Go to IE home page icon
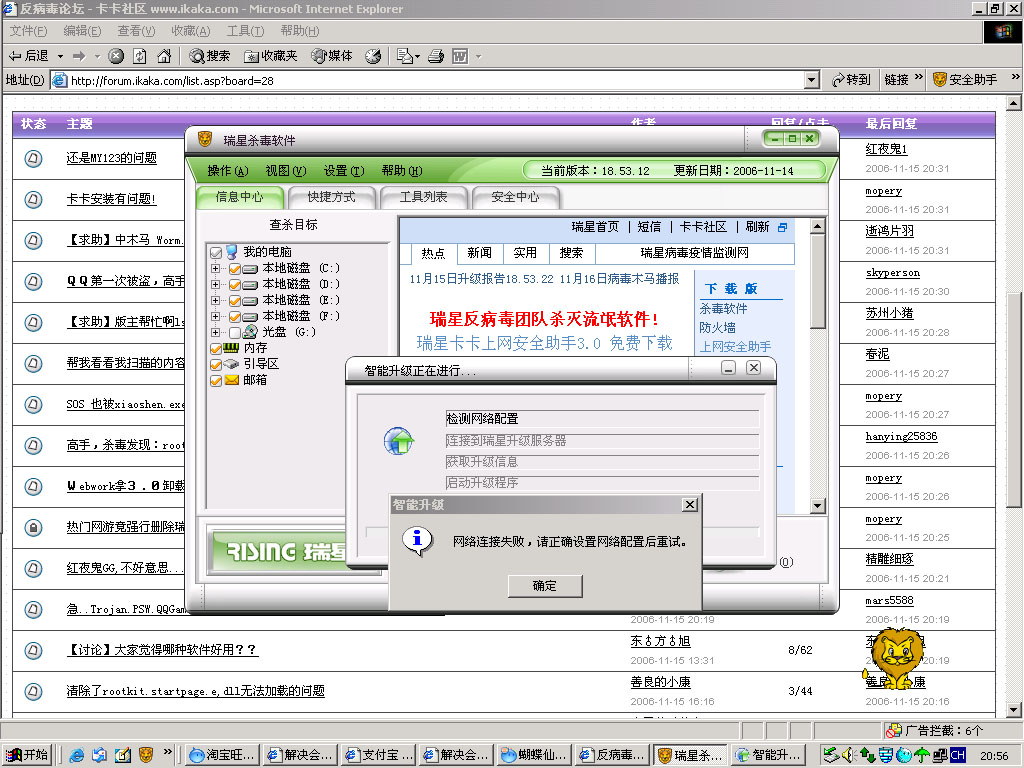The height and width of the screenshot is (768, 1024). tap(164, 56)
